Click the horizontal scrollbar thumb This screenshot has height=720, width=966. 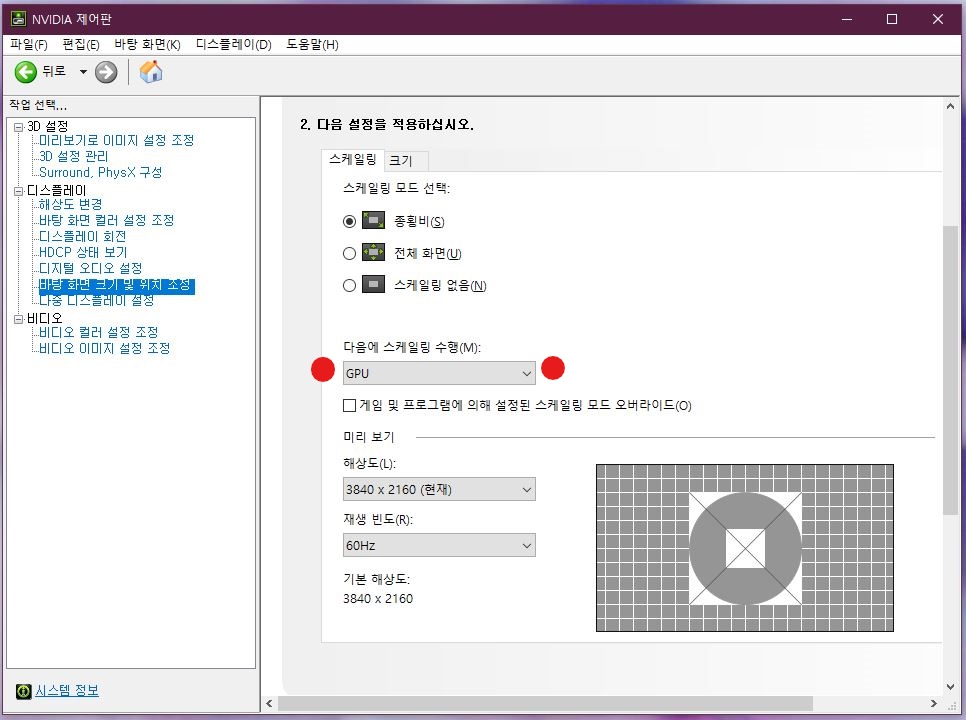pos(545,703)
